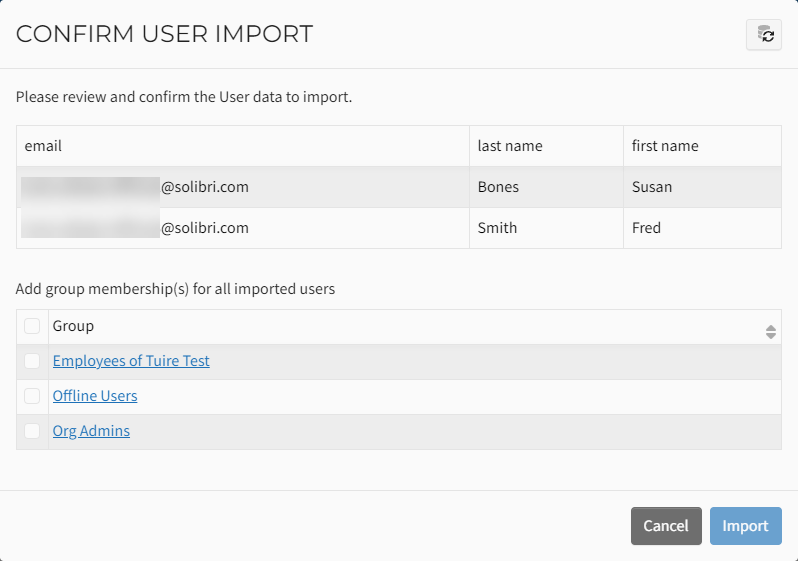
Task: Select the Smith last name cell
Action: click(x=546, y=228)
